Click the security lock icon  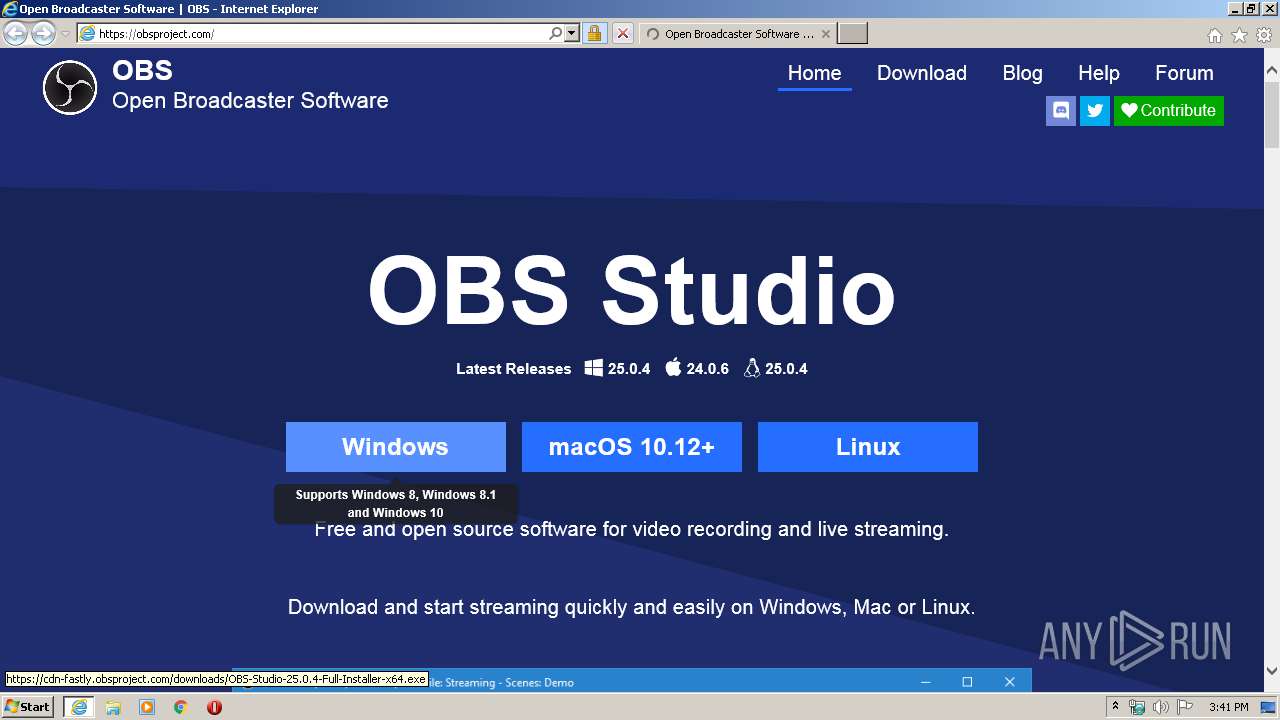coord(594,33)
